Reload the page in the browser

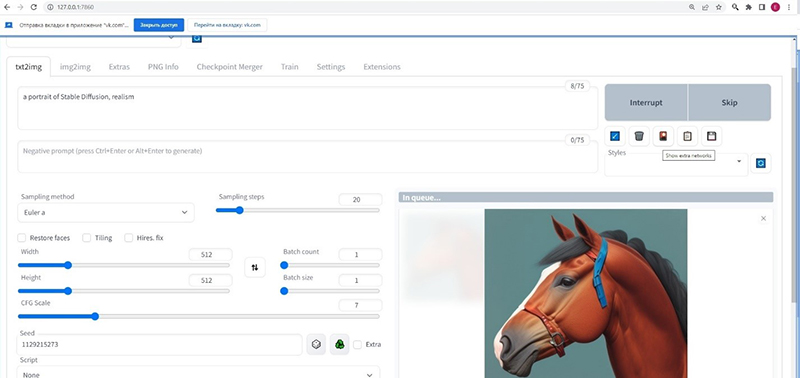coord(34,7)
